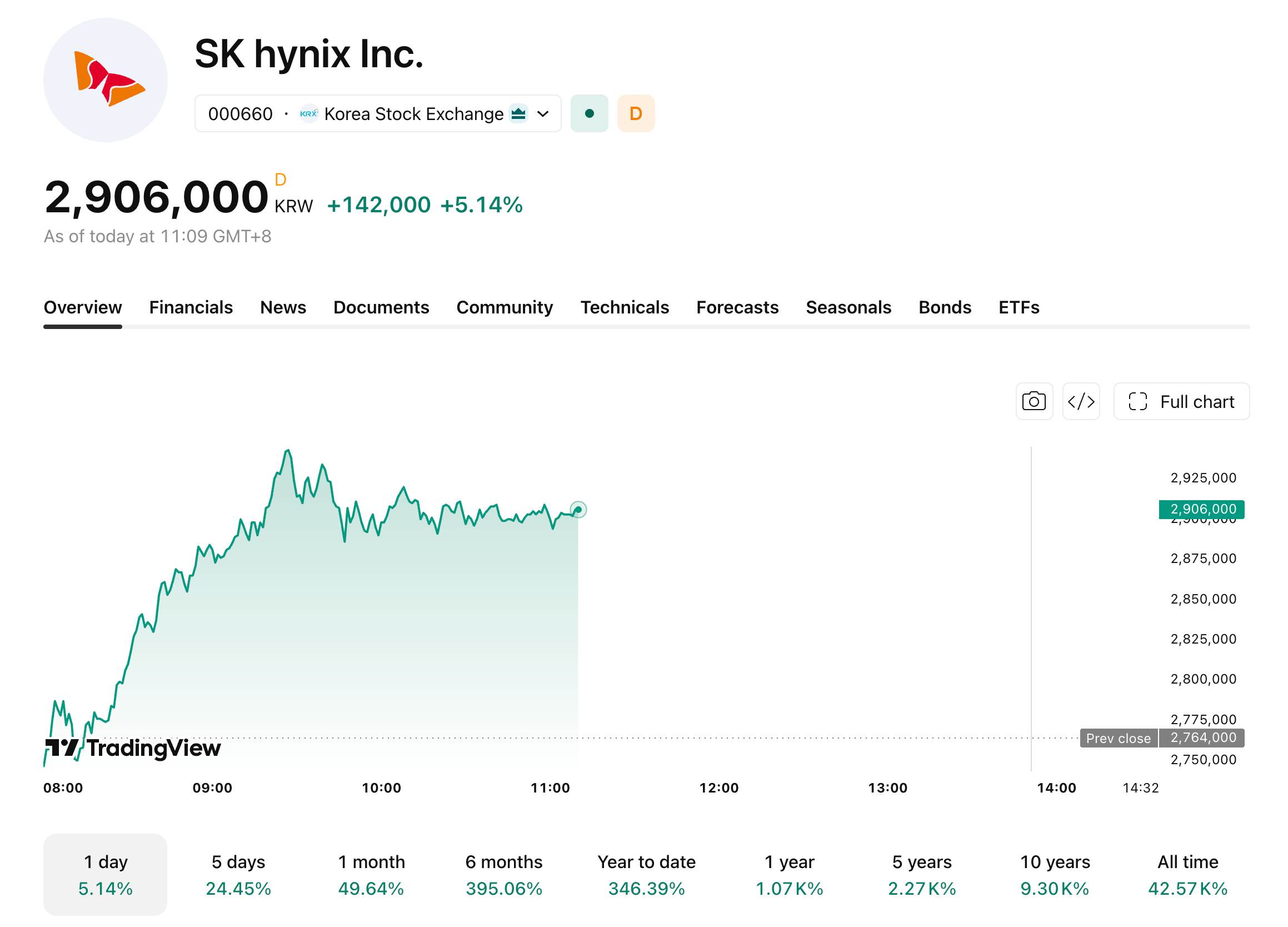This screenshot has width=1288, height=927.
Task: Click the 11:00 time axis label
Action: (x=550, y=789)
